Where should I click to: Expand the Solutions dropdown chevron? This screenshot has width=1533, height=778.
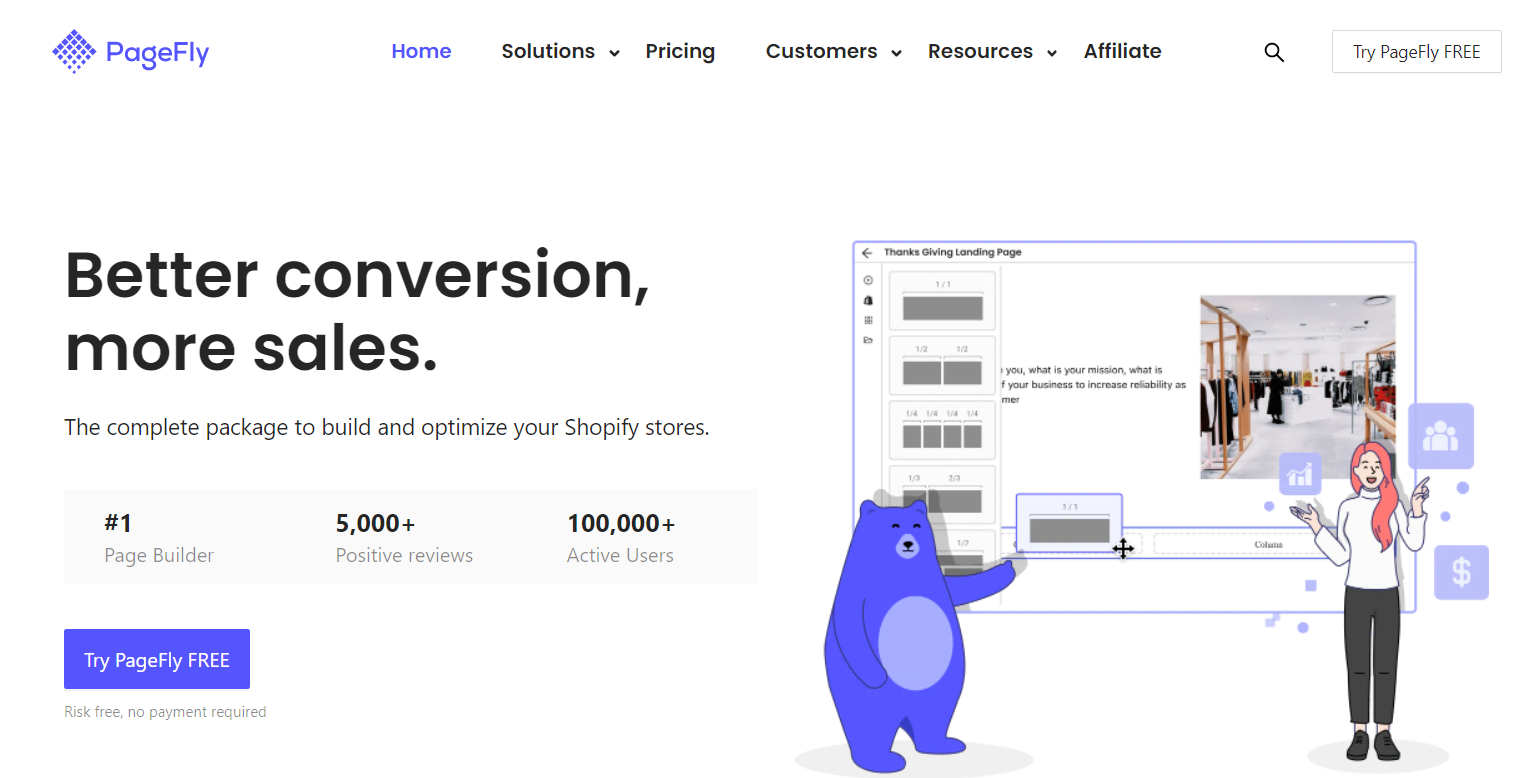point(614,53)
